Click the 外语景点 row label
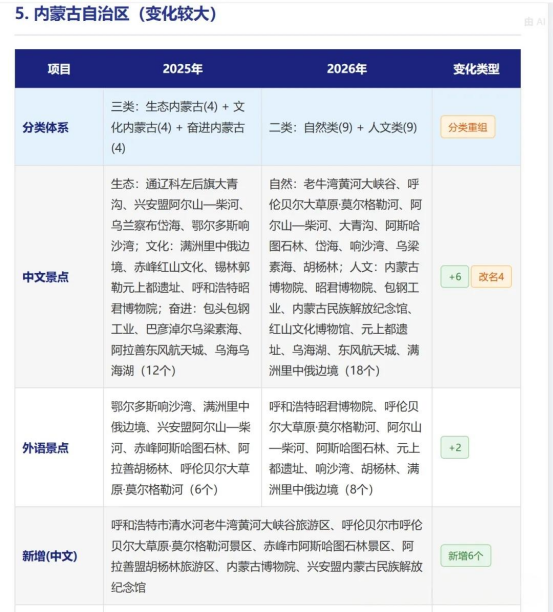553x612 pixels. 45,448
